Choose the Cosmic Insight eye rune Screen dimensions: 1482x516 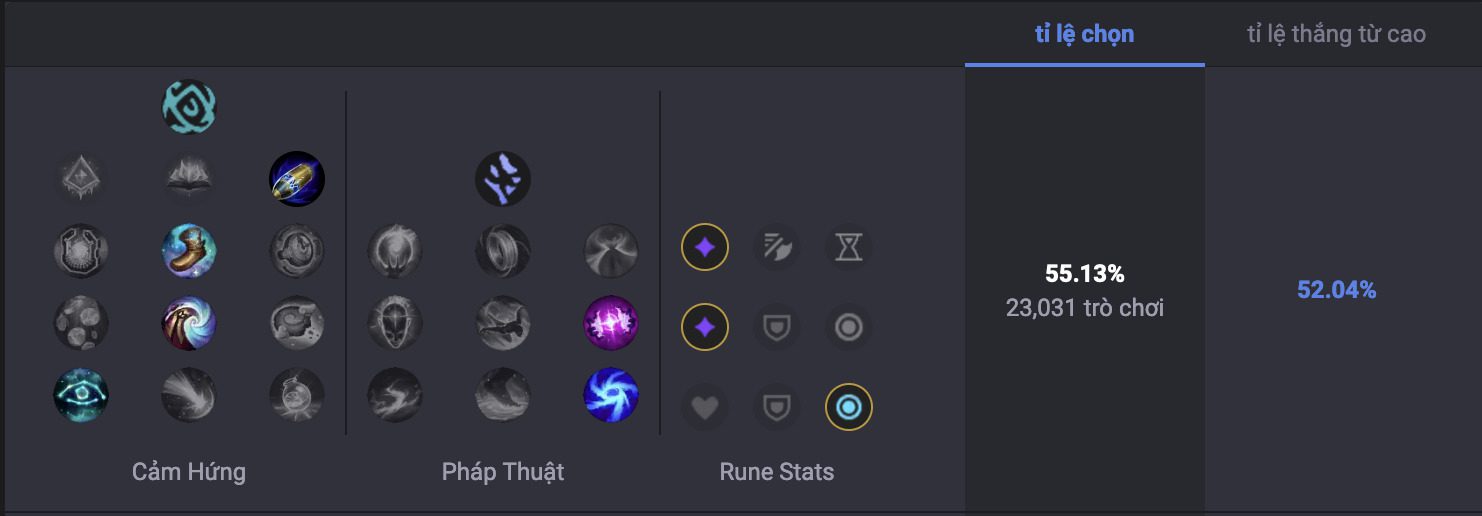pos(81,395)
